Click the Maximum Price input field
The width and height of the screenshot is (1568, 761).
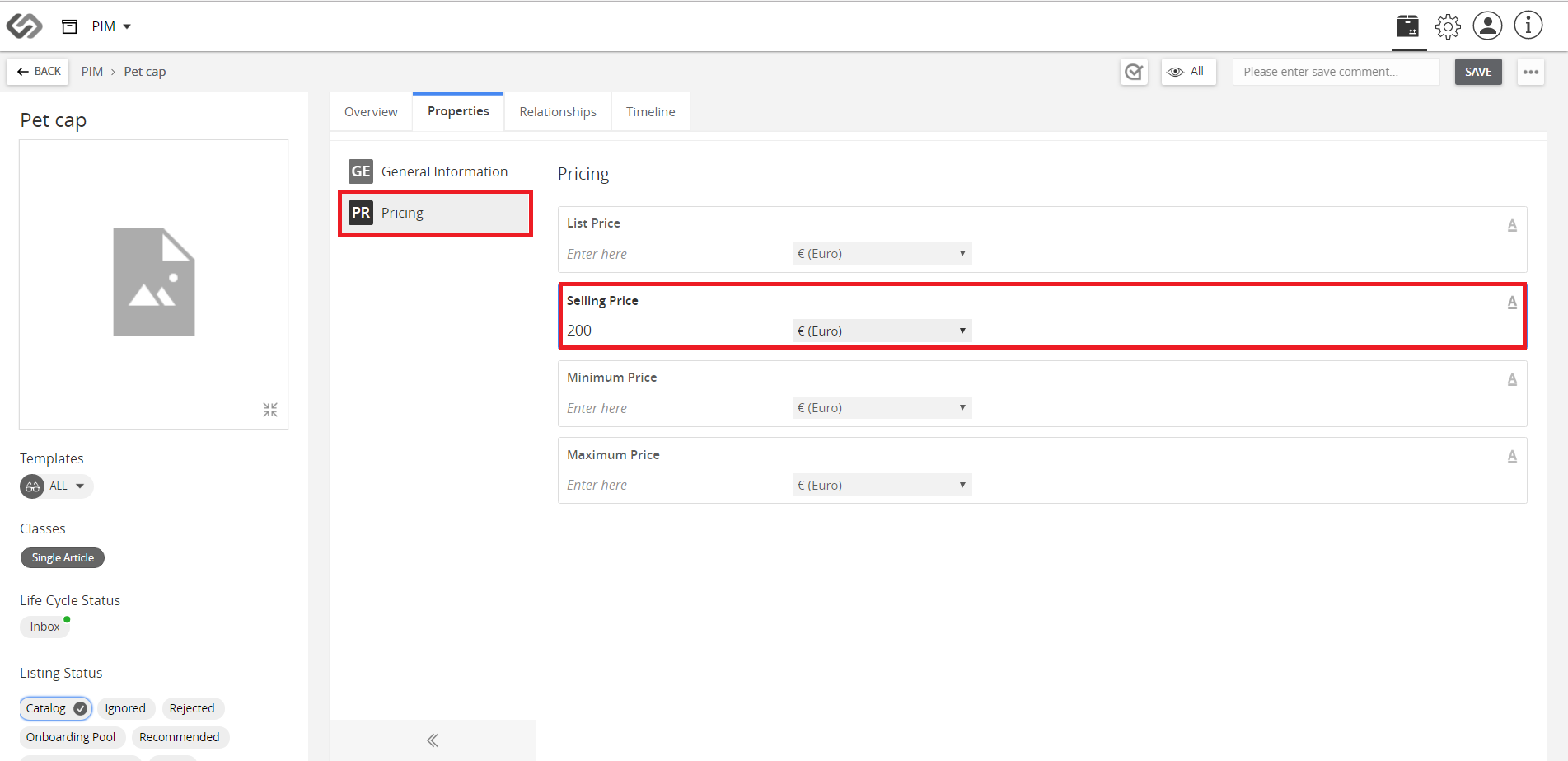[674, 485]
